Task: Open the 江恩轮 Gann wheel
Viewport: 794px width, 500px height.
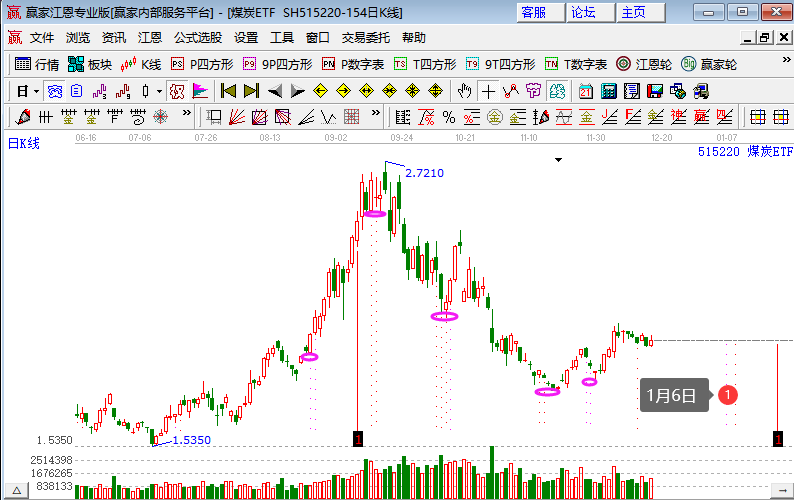Action: 644,64
